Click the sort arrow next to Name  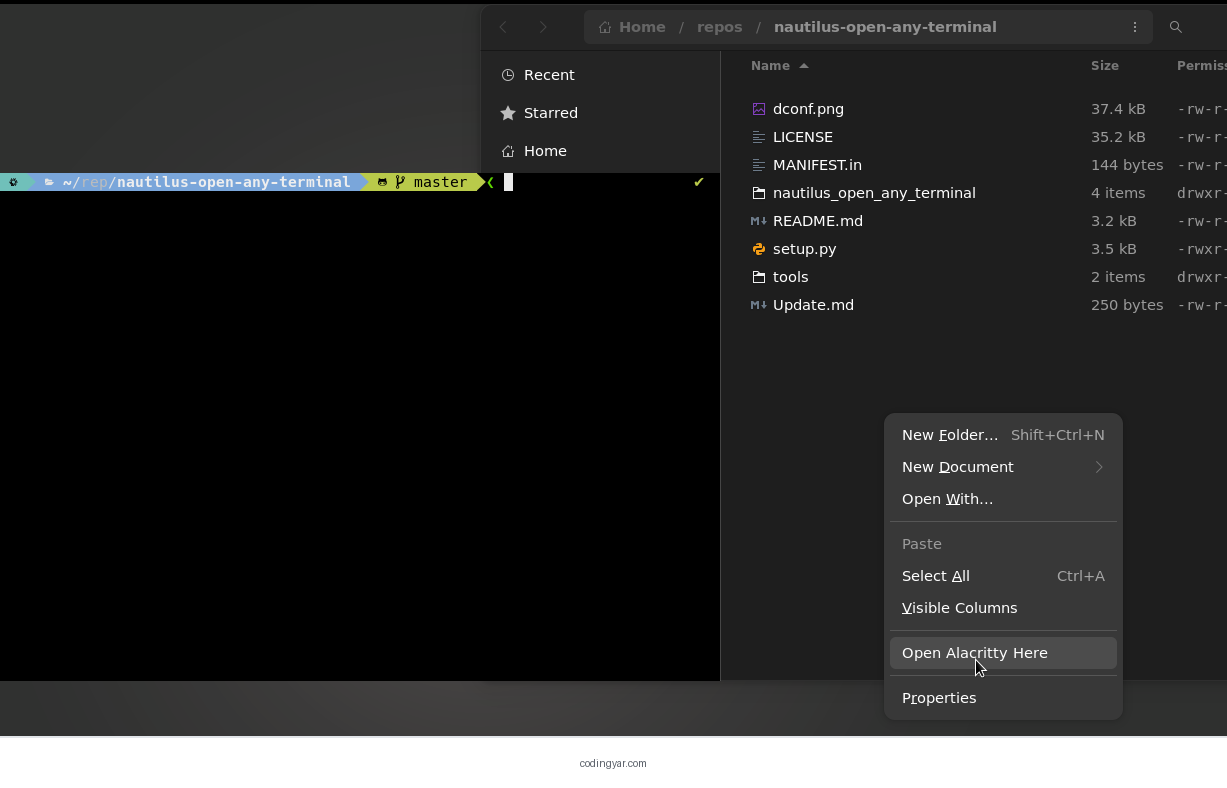coord(804,66)
